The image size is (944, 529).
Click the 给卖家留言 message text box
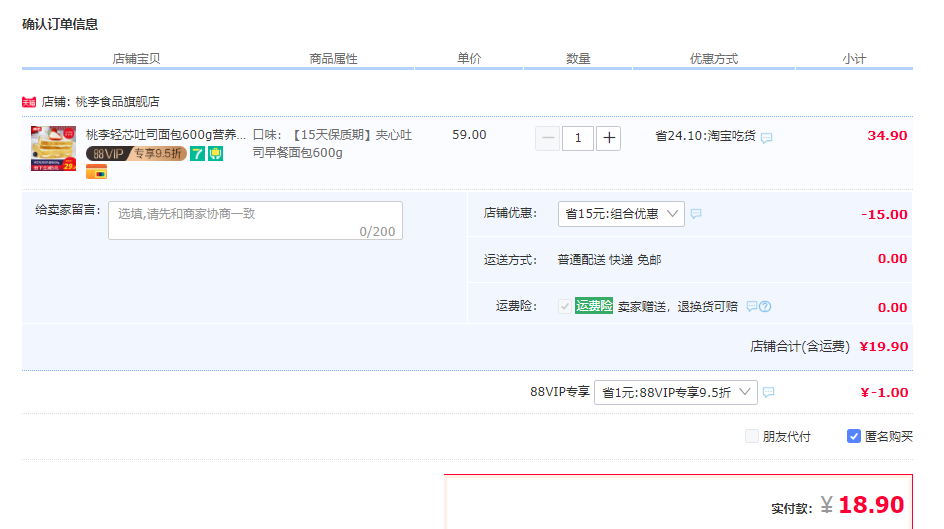pyautogui.click(x=255, y=220)
